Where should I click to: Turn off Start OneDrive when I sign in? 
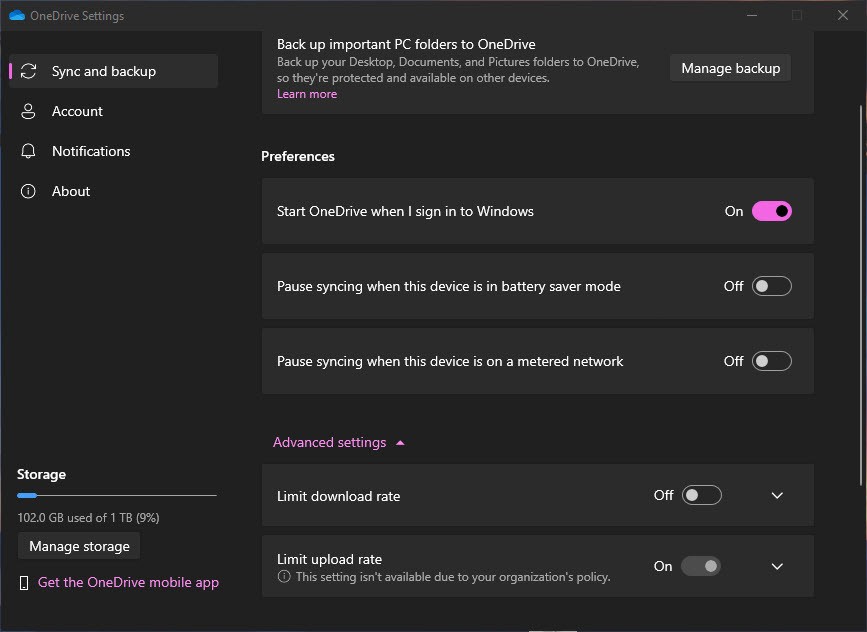click(x=773, y=211)
